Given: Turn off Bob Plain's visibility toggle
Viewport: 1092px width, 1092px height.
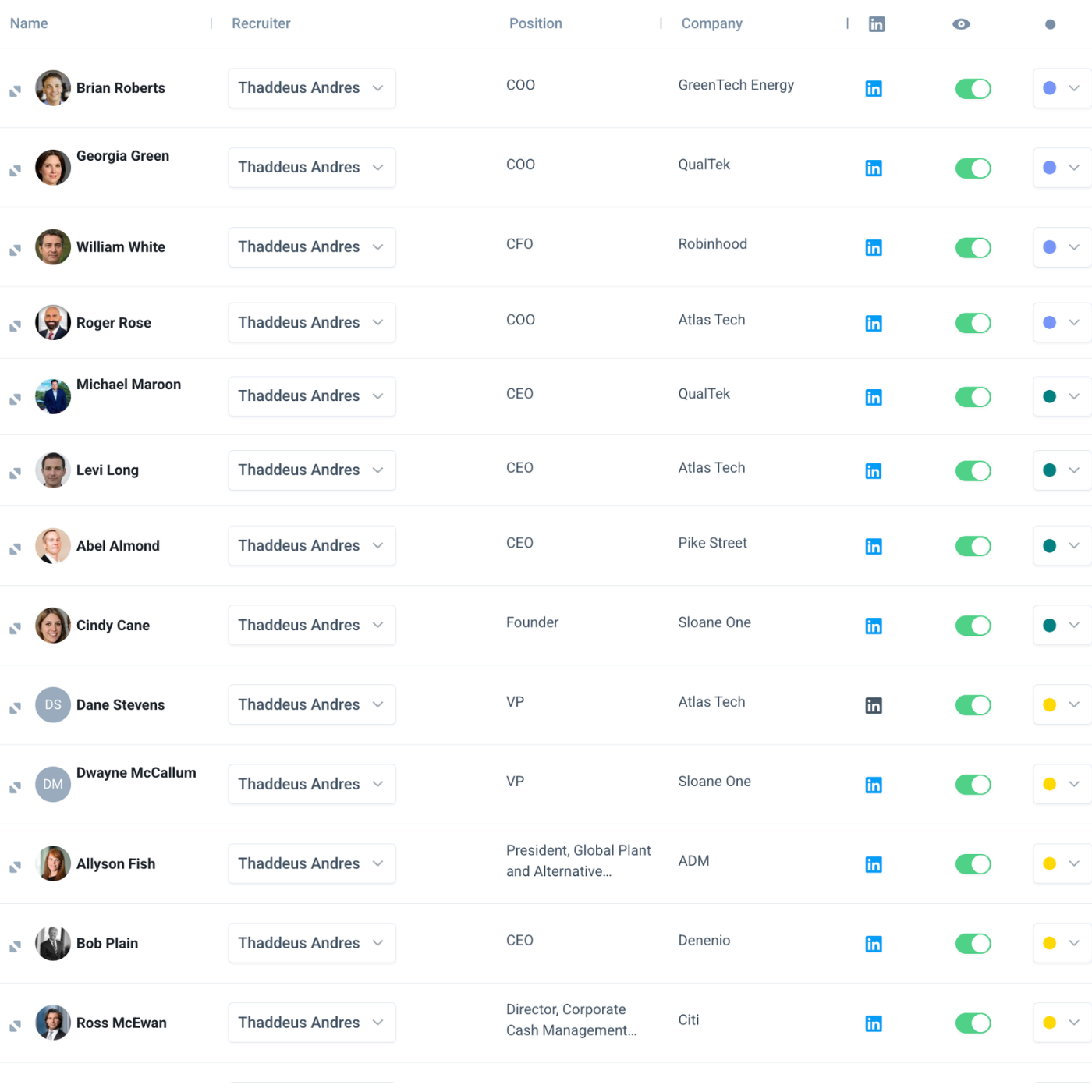Looking at the screenshot, I should click(x=973, y=944).
